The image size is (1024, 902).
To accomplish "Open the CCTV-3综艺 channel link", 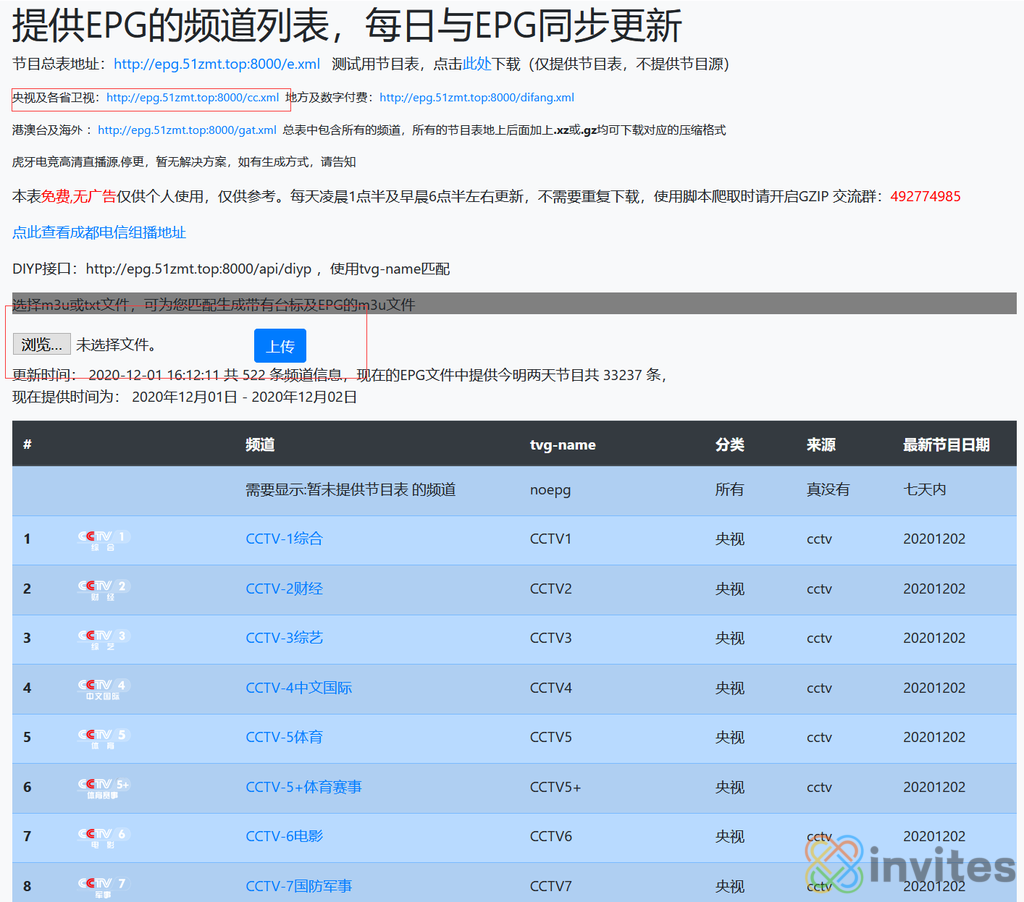I will point(284,638).
